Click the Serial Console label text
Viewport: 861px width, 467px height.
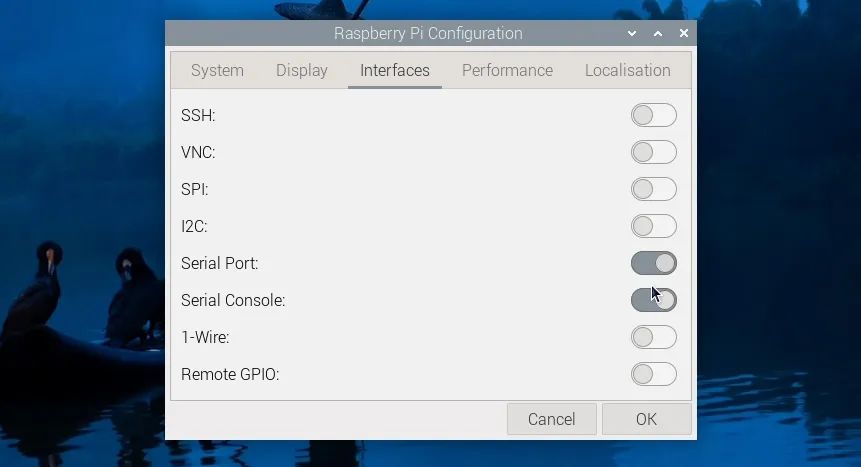233,301
